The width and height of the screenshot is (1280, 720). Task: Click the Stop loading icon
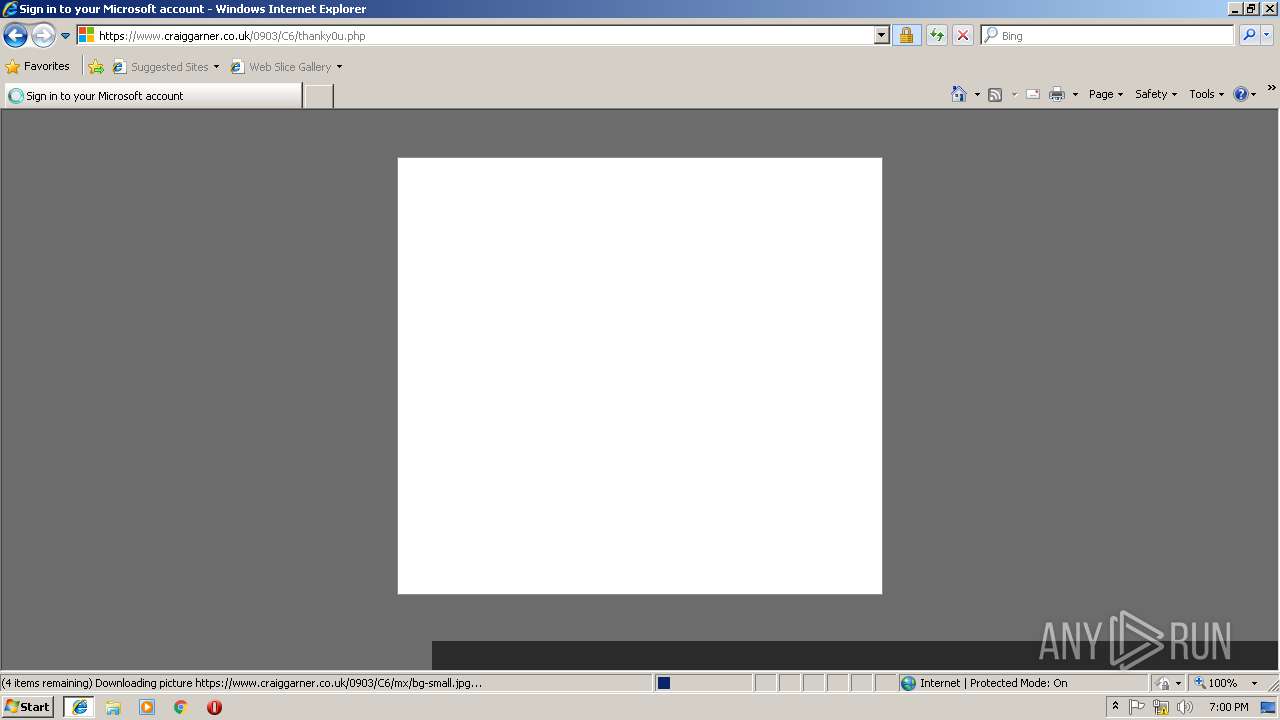click(962, 35)
